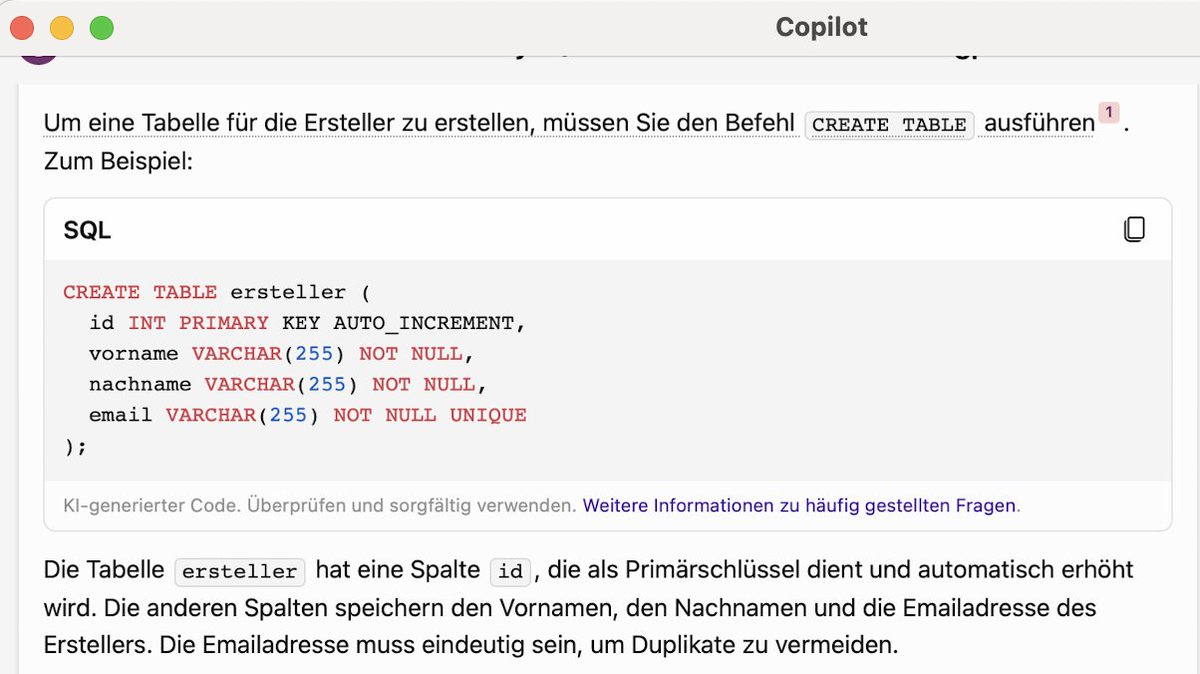
Task: Click the copy icon in the code block header
Action: (1135, 229)
